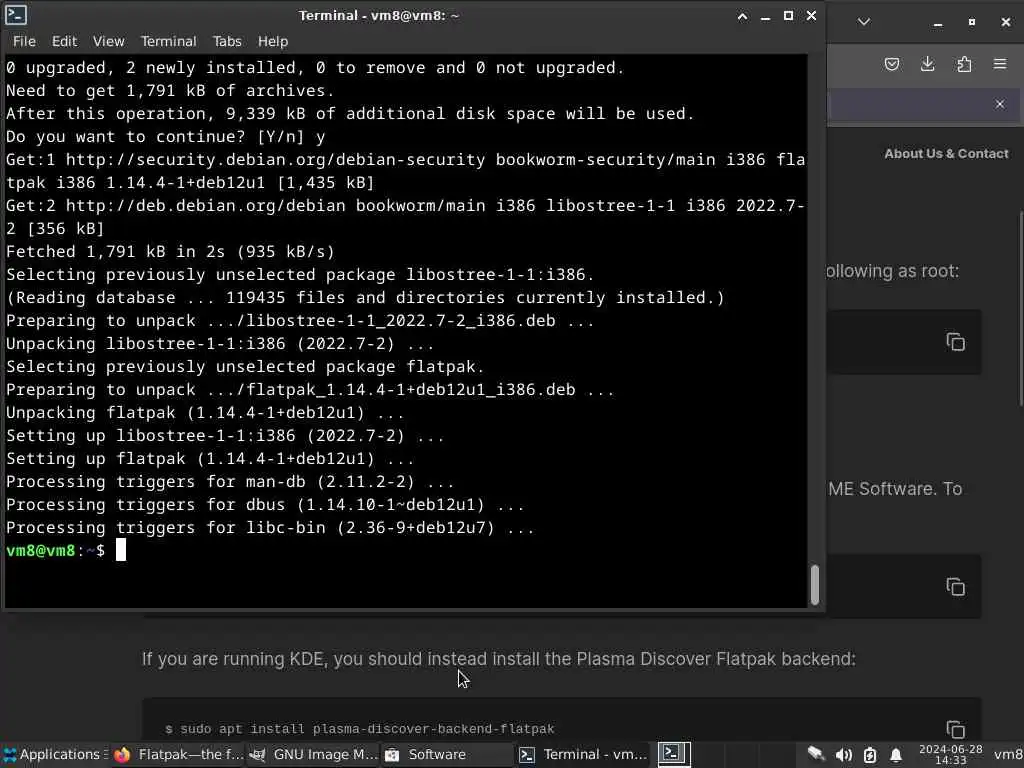Open notifications bell icon
Screen dimensions: 1024x768
tap(896, 755)
